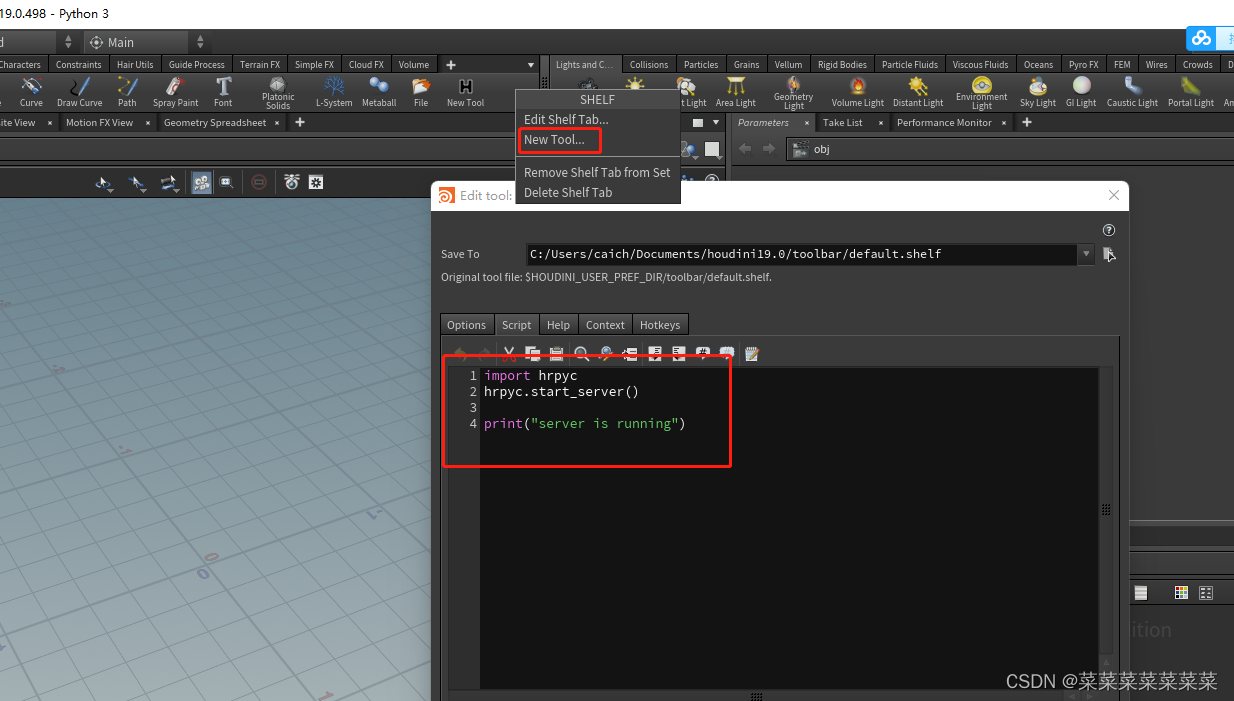Switch to the Options tab

pyautogui.click(x=467, y=325)
